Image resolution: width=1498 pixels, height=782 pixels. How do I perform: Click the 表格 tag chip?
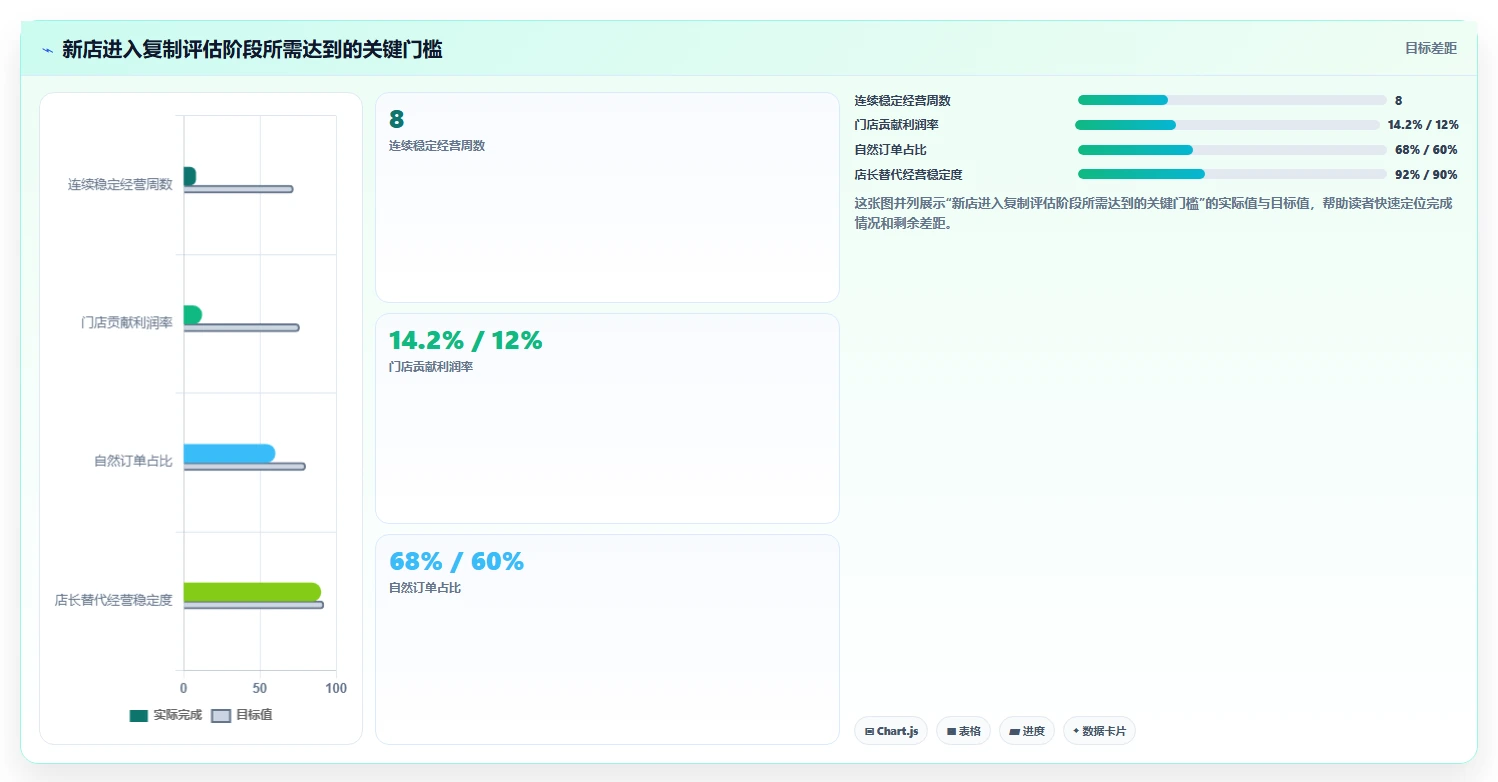[964, 731]
